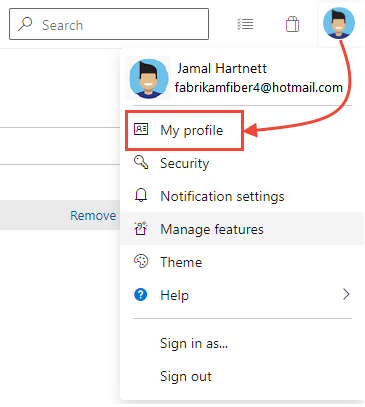Click Jamal Hartnett's large avatar picture
This screenshot has height=407, width=365.
[x=148, y=79]
